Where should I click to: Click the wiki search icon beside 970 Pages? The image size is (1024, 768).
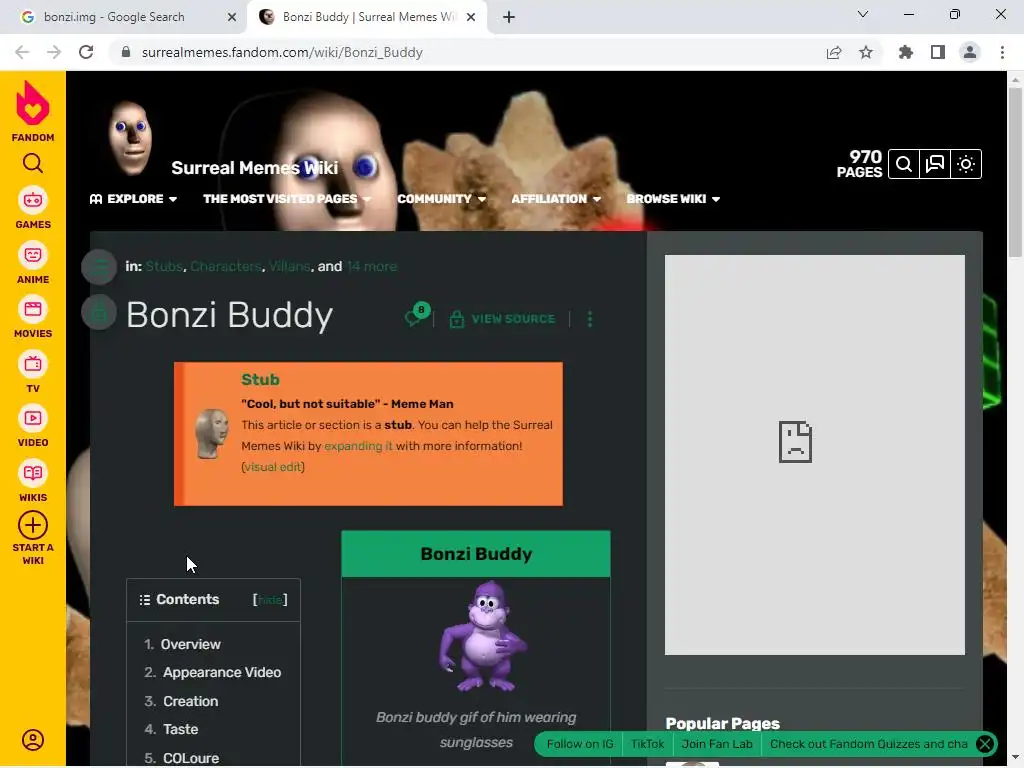point(904,164)
